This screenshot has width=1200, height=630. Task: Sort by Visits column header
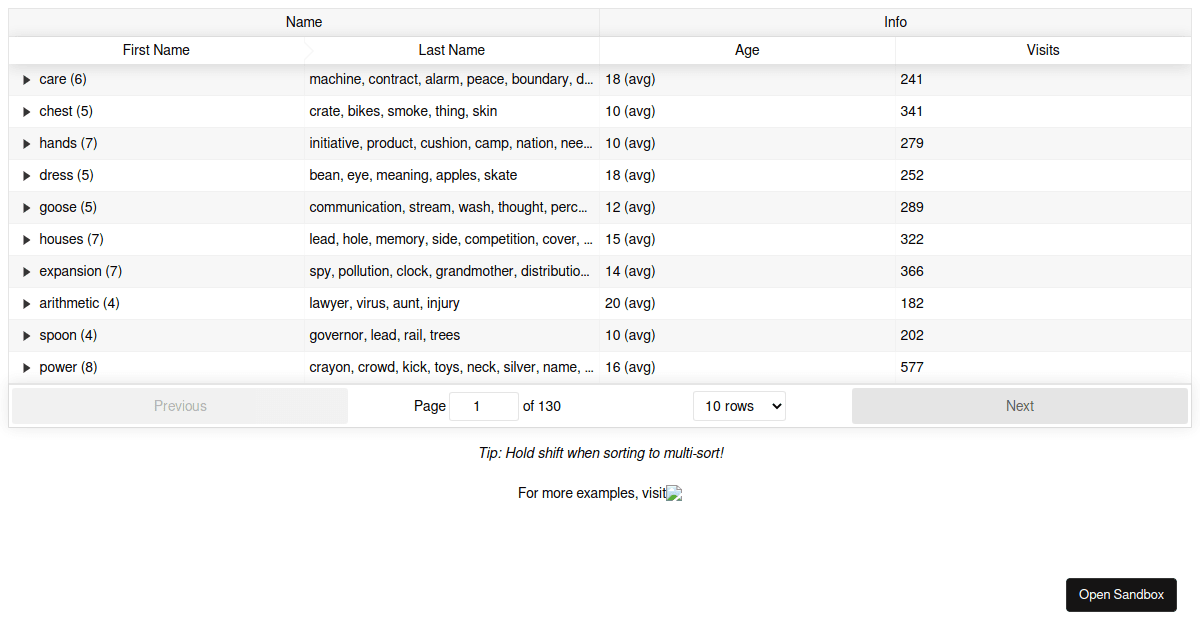1043,50
